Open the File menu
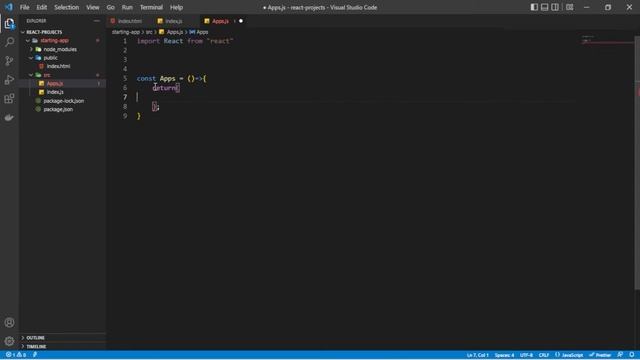 coord(24,7)
